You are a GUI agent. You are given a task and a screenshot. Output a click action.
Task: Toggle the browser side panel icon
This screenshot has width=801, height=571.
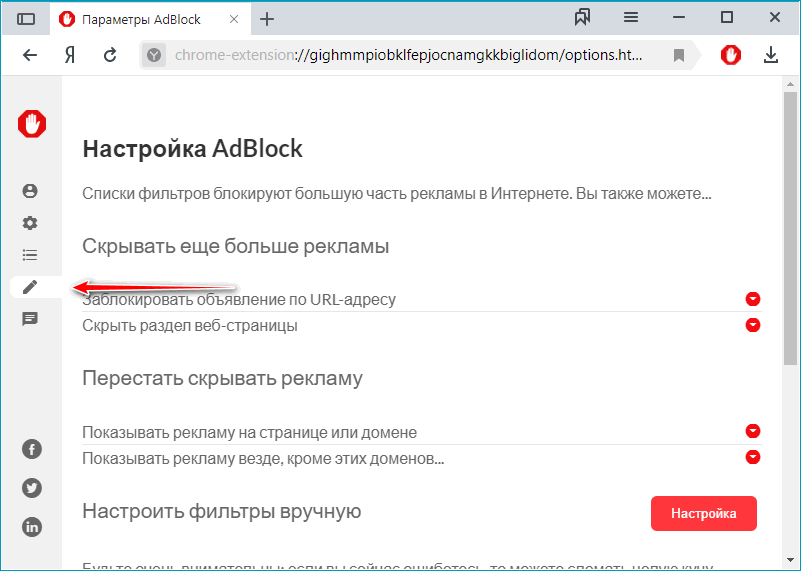(26, 19)
